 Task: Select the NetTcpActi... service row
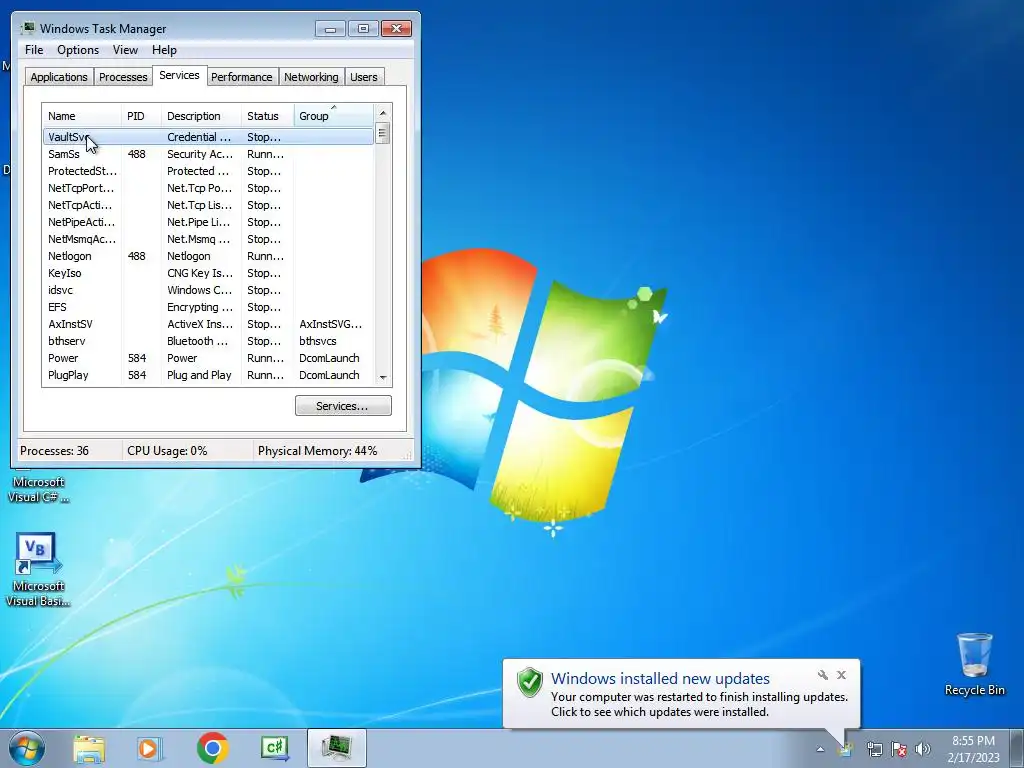point(208,205)
